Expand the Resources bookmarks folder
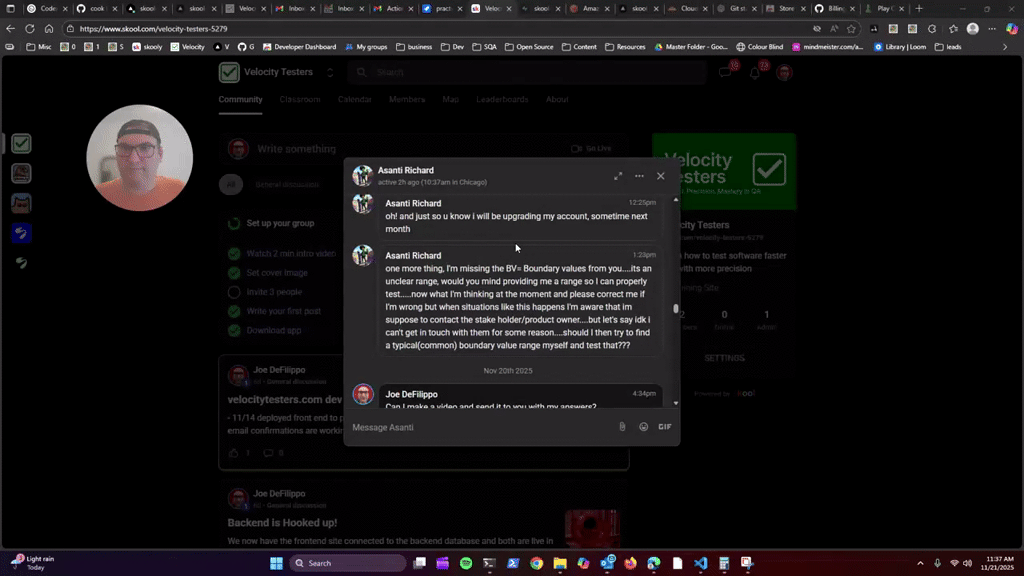The image size is (1024, 576). (625, 47)
